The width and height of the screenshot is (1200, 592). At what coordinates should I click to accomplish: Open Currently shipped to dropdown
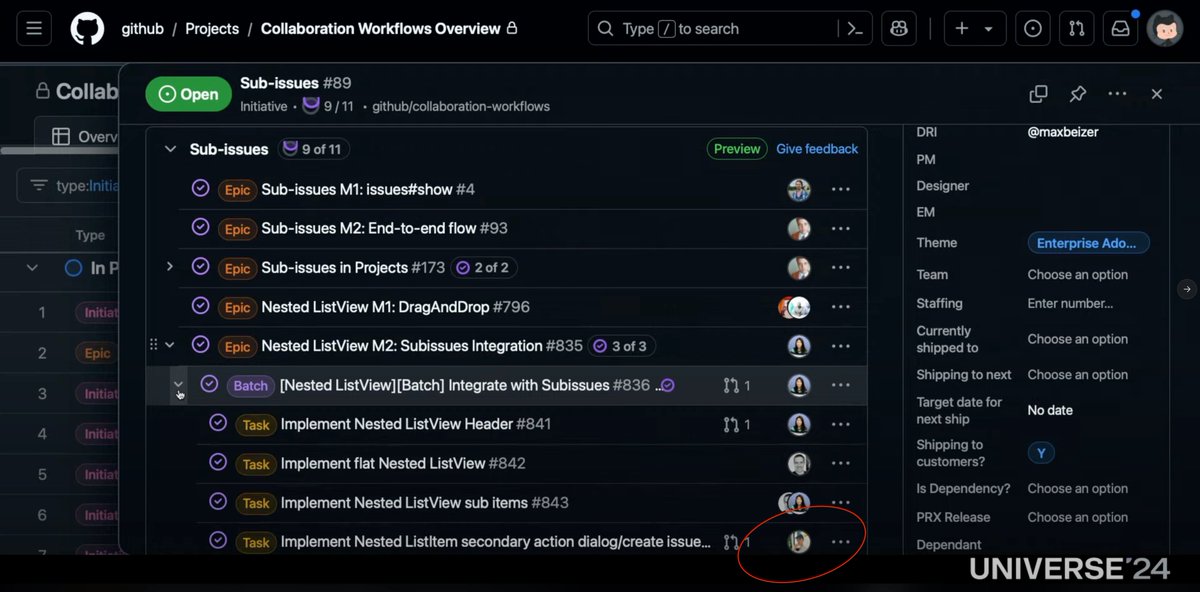point(1078,339)
